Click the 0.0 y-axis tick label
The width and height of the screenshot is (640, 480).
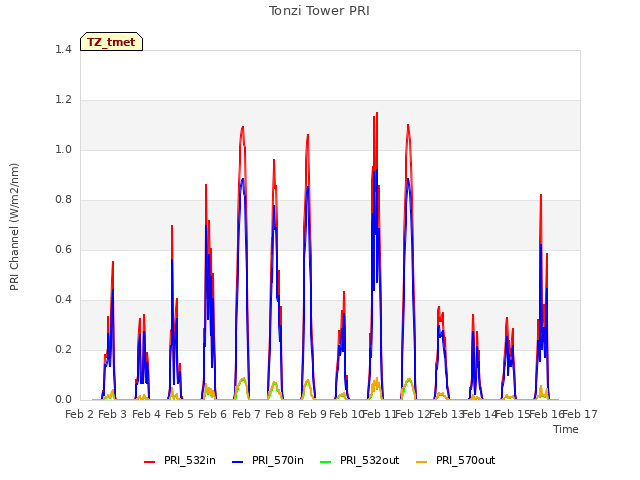[63, 399]
